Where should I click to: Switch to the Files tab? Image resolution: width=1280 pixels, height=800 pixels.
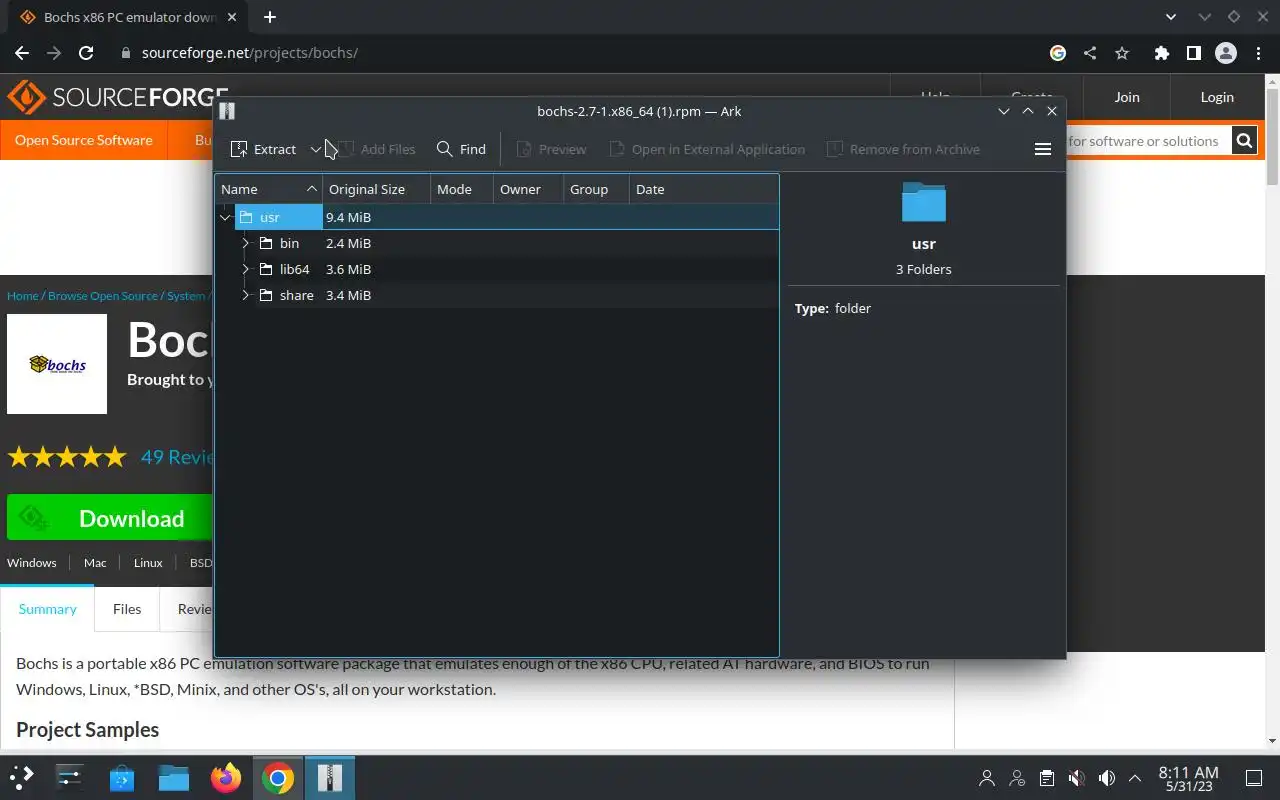click(127, 609)
